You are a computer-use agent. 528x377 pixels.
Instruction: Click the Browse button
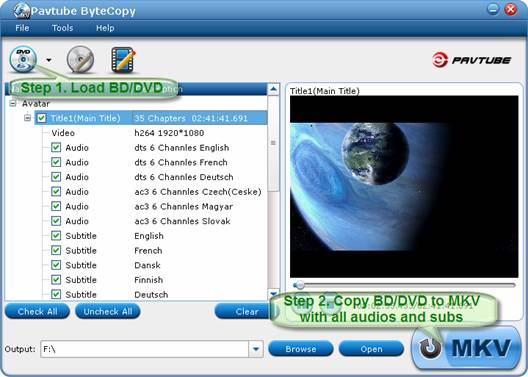(301, 349)
